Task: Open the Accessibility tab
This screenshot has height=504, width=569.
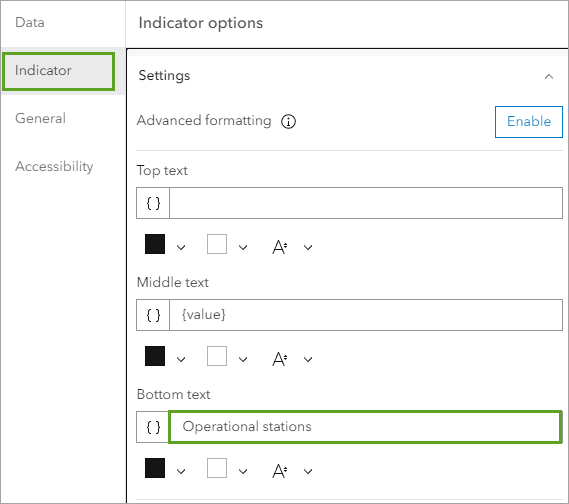Action: coord(54,167)
